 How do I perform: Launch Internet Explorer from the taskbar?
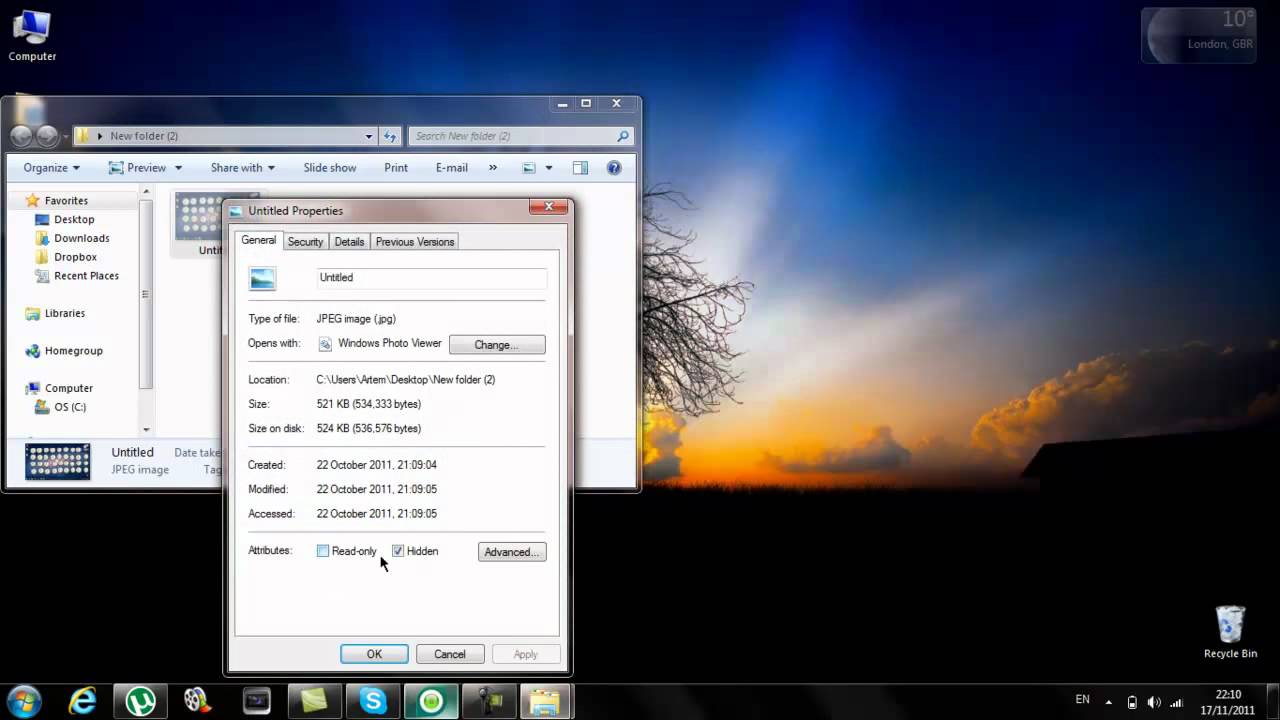coord(82,701)
